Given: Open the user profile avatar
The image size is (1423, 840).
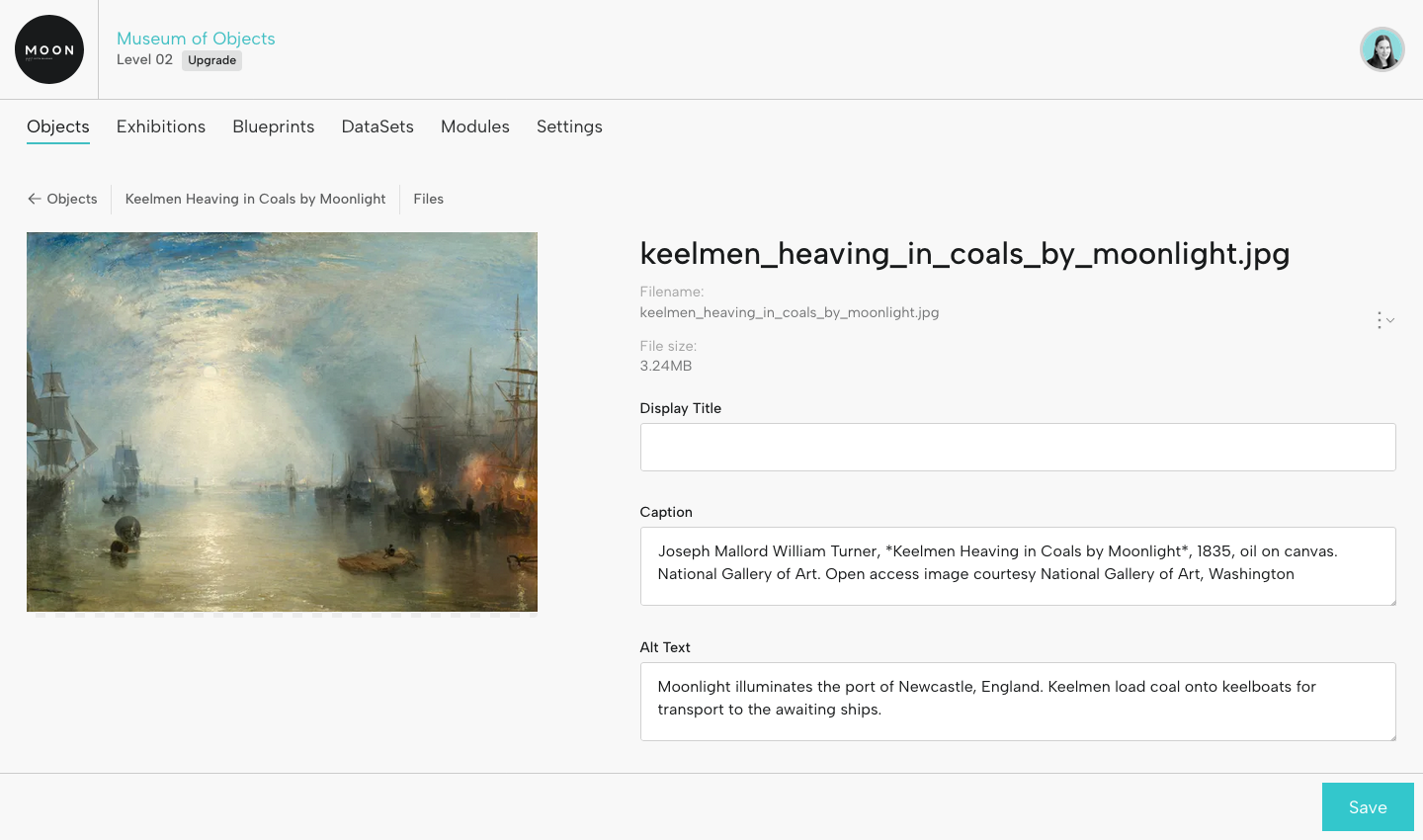Looking at the screenshot, I should point(1381,49).
